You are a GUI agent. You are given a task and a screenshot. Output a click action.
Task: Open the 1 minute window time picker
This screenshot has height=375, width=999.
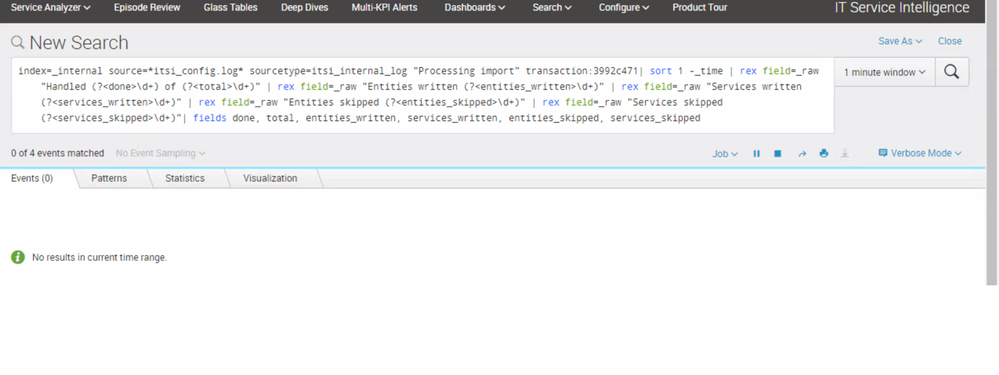pos(884,73)
